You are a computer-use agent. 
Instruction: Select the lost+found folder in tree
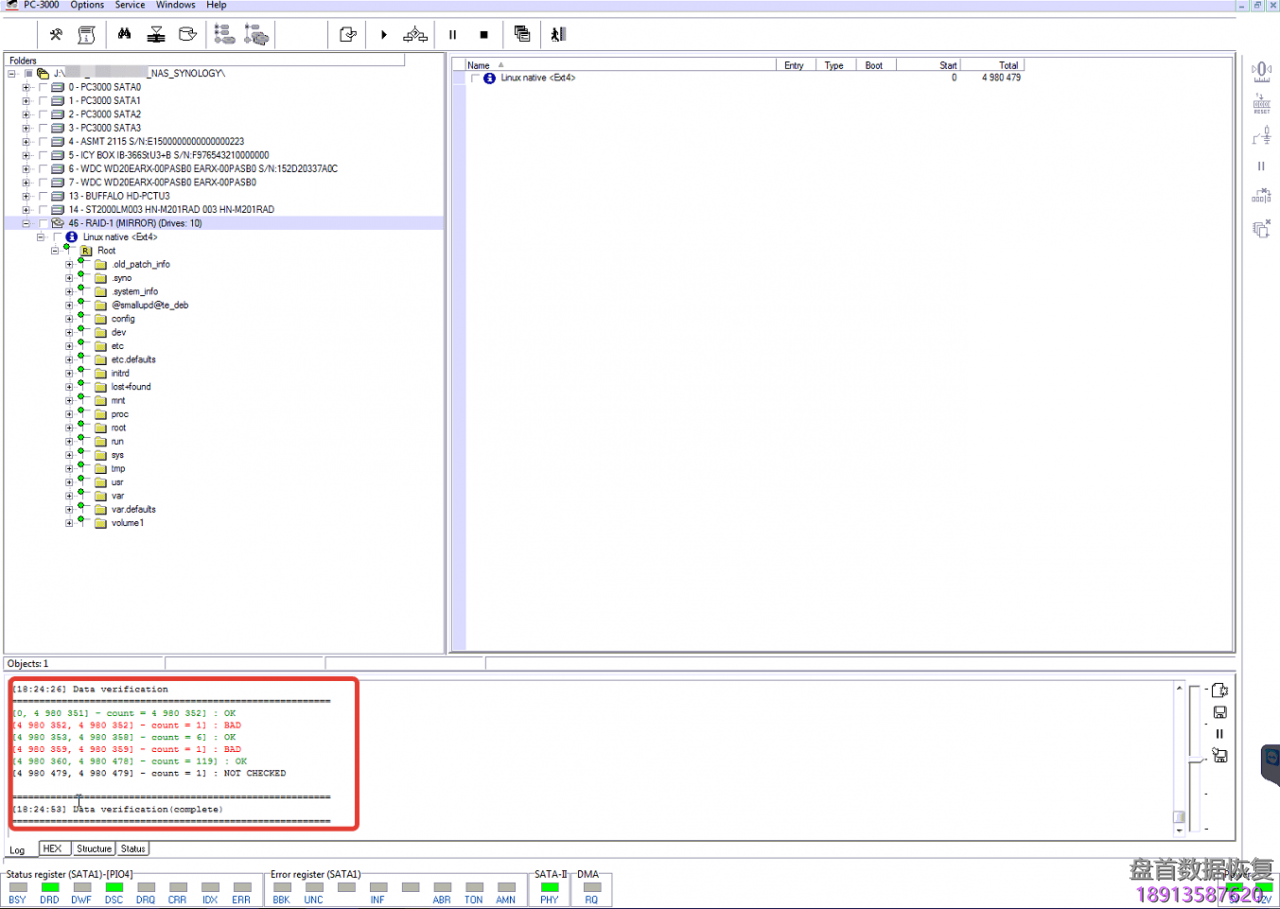131,387
